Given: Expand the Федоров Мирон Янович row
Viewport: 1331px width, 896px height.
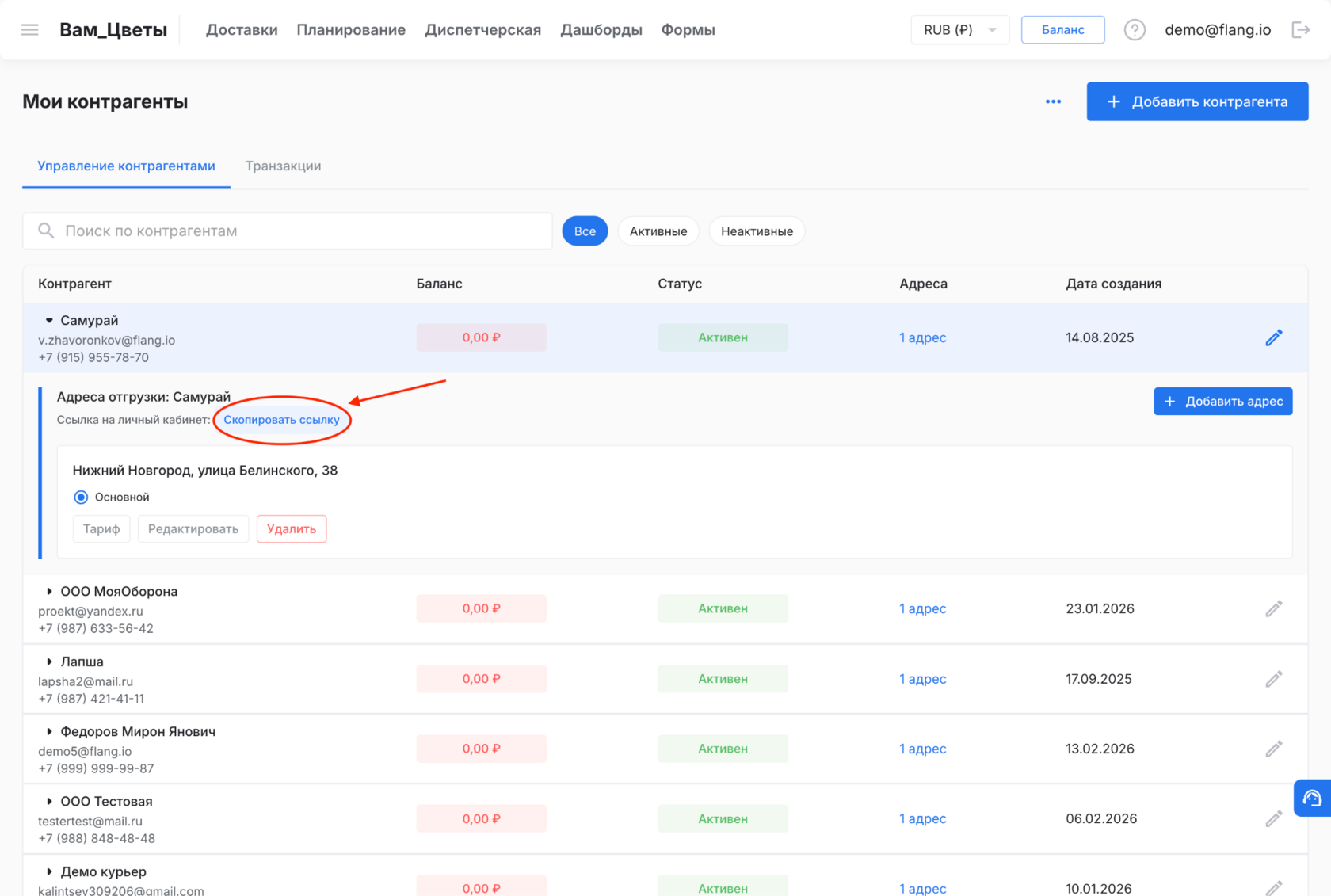Looking at the screenshot, I should (49, 731).
